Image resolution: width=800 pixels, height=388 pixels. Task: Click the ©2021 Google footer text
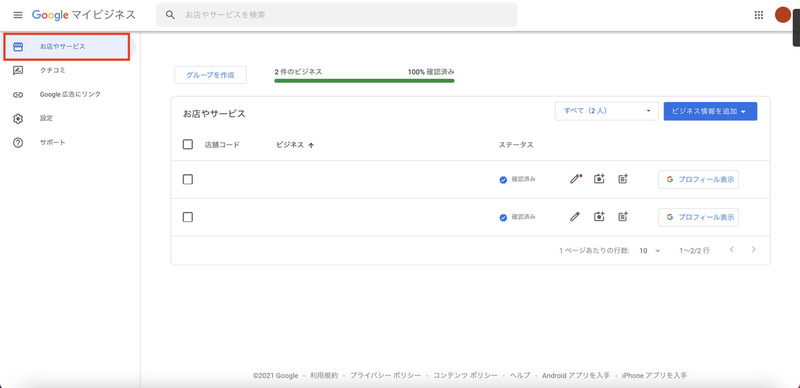pyautogui.click(x=276, y=375)
